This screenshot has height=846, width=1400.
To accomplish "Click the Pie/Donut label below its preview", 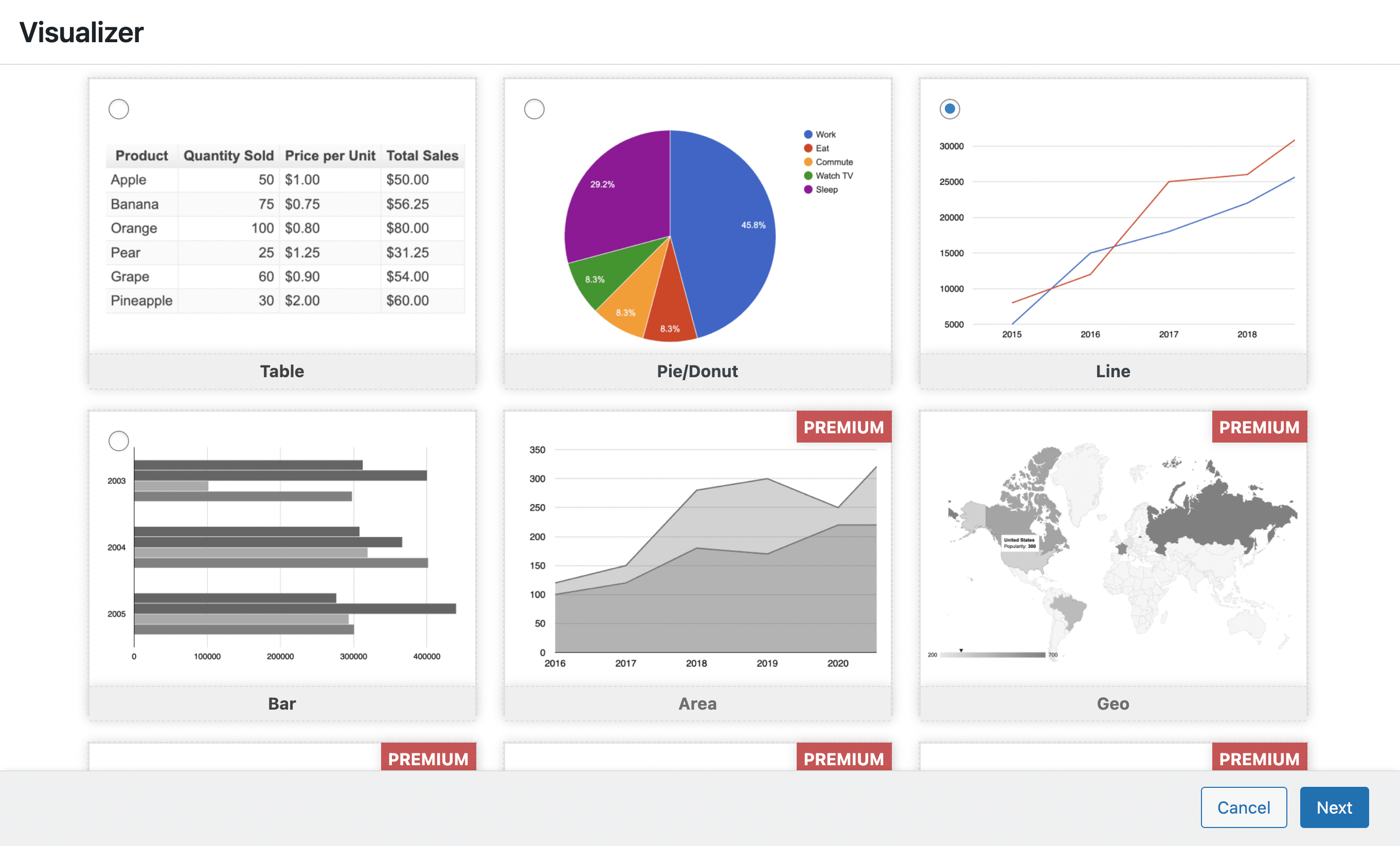I will point(697,371).
